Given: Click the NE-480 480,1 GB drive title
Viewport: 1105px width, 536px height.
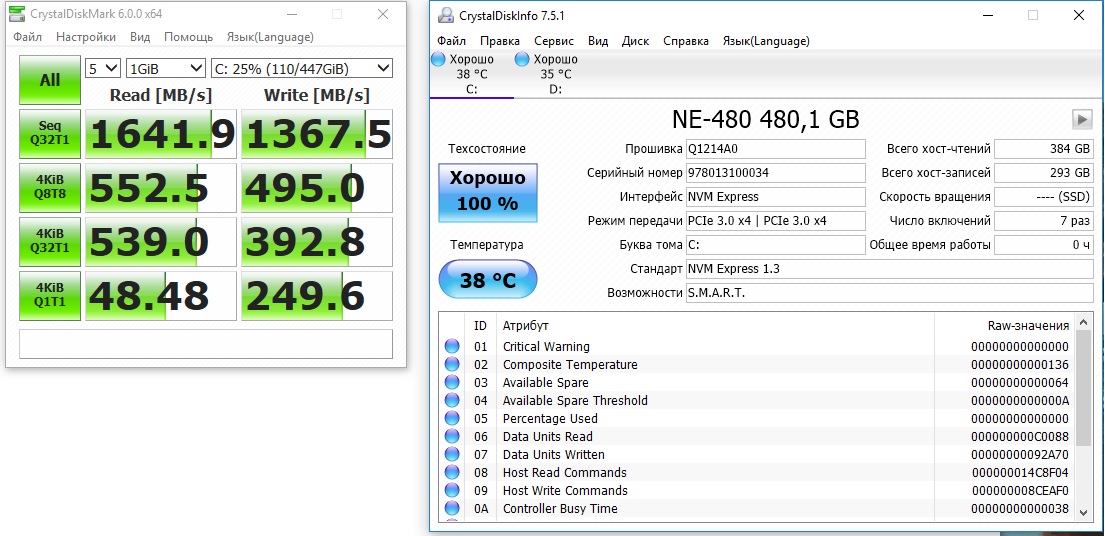Looking at the screenshot, I should point(765,120).
